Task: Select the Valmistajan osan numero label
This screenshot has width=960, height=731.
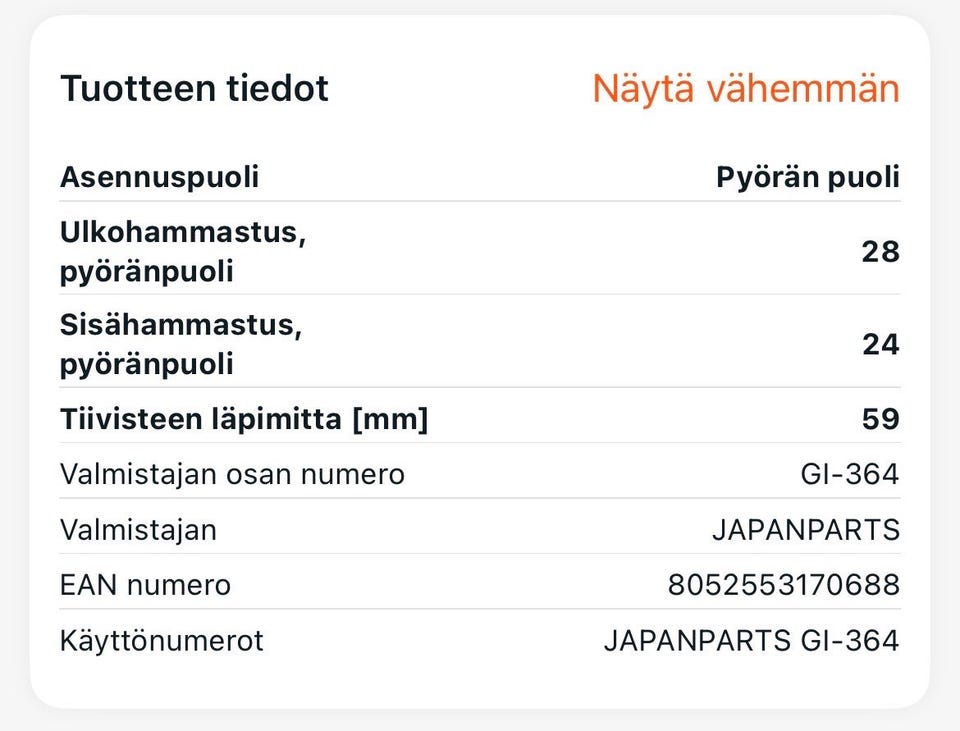Action: (232, 473)
